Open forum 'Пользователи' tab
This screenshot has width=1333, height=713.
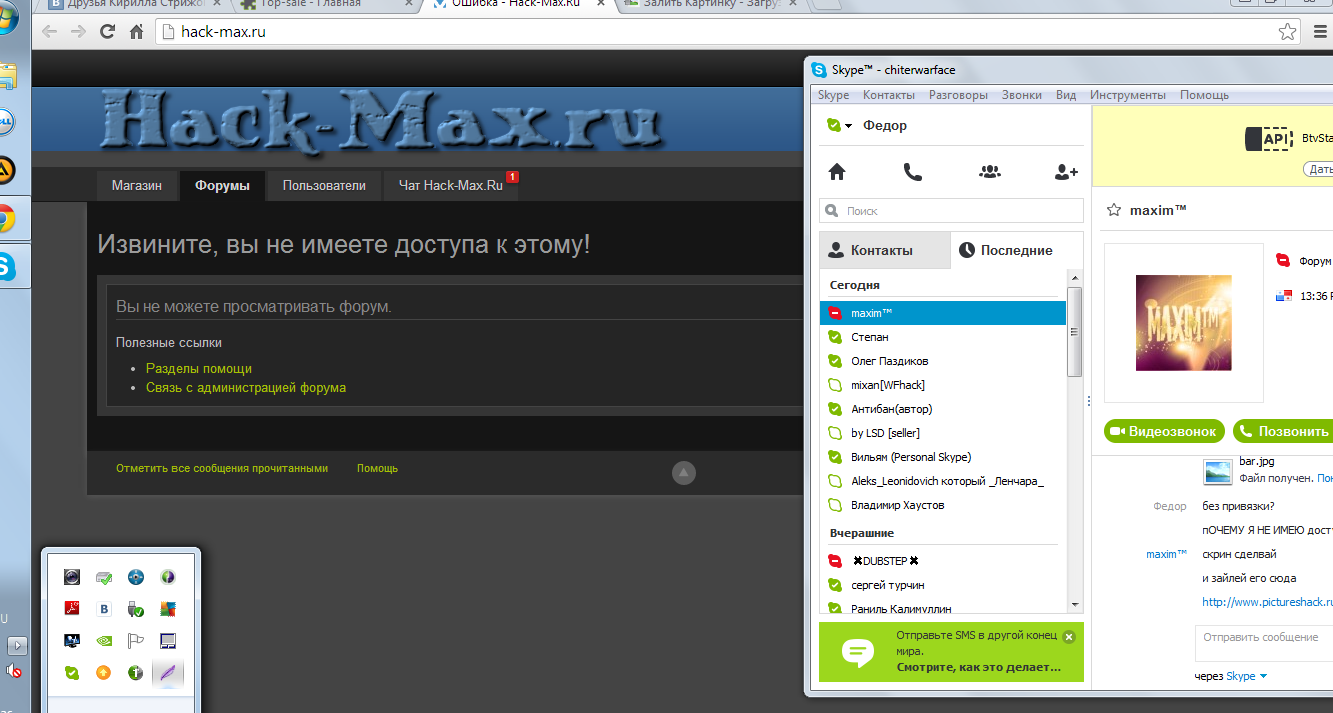tap(324, 185)
